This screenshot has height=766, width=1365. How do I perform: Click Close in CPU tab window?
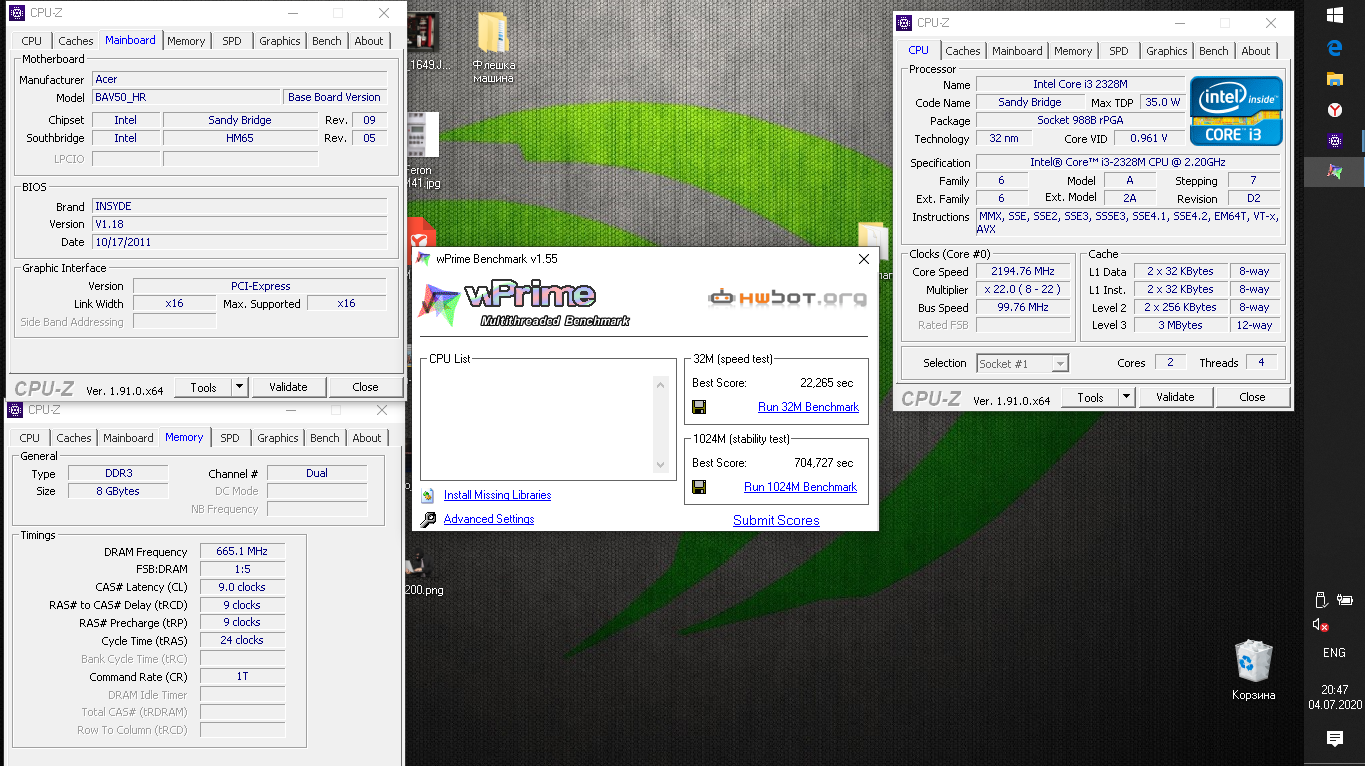pos(1252,397)
